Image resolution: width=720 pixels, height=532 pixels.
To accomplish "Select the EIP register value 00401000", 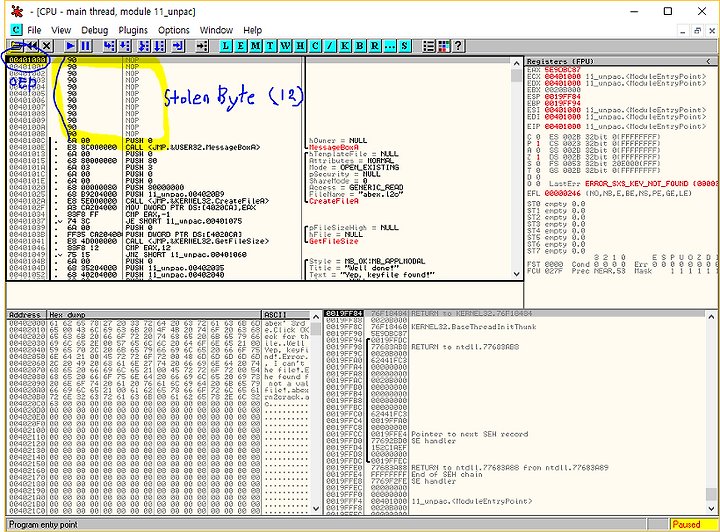I will [562, 126].
